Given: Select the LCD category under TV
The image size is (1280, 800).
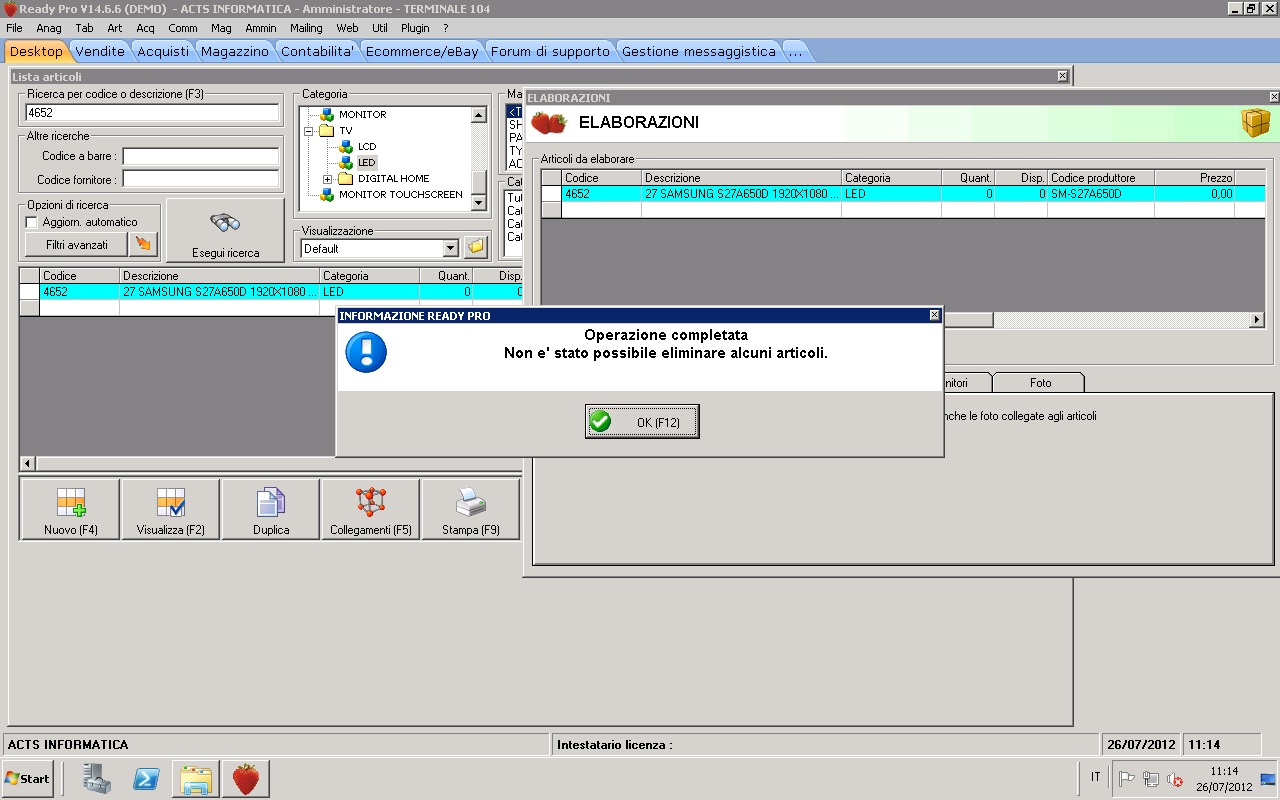Looking at the screenshot, I should (367, 147).
